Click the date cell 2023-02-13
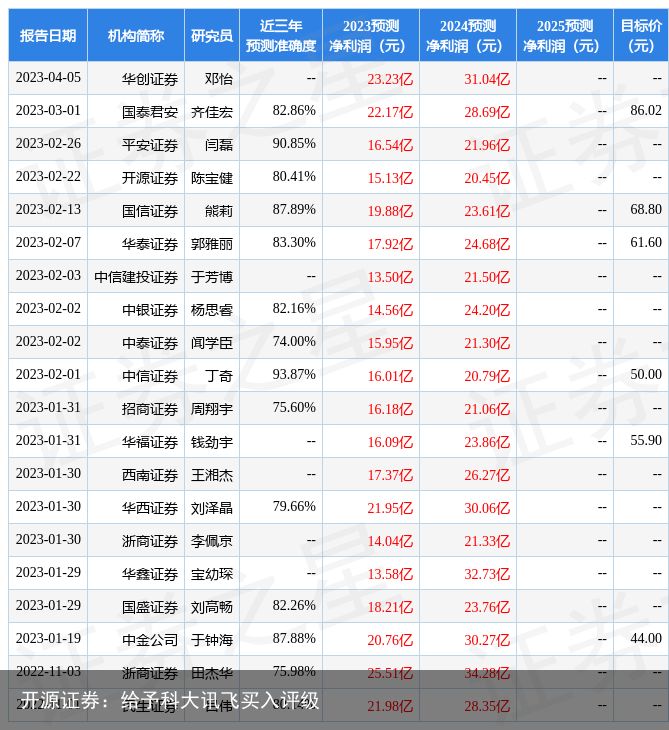Screen dimensions: 669x730 (48, 210)
